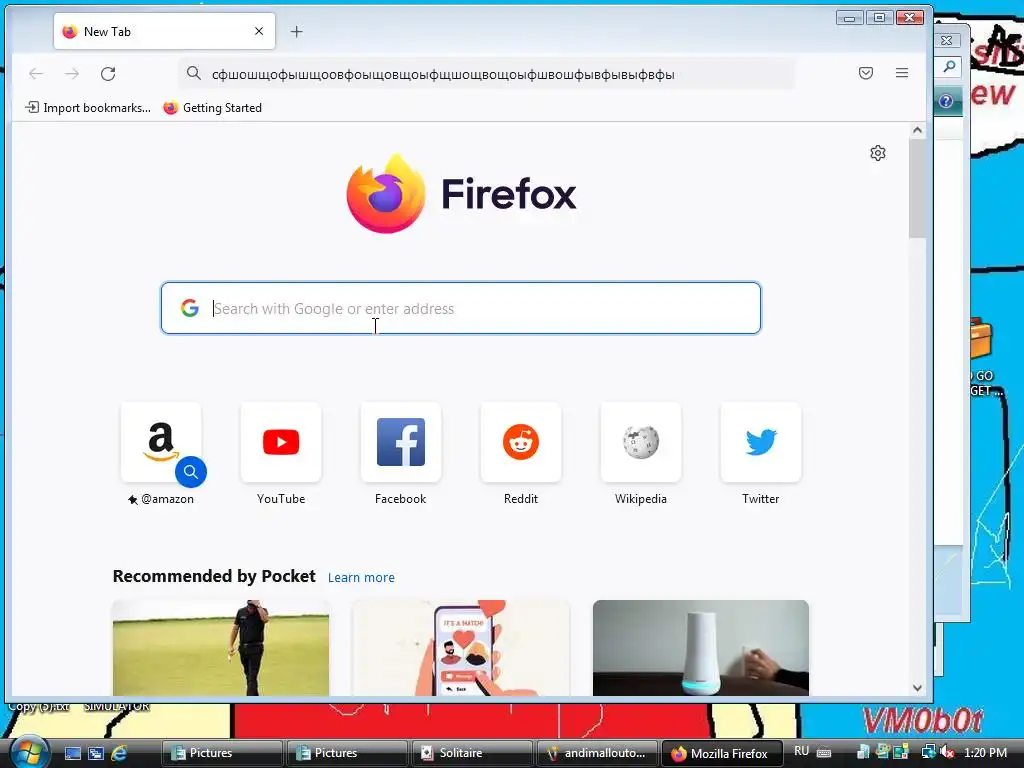Open the dating app Pocket story thumbnail
Screen dimensions: 1024x768
(461, 648)
